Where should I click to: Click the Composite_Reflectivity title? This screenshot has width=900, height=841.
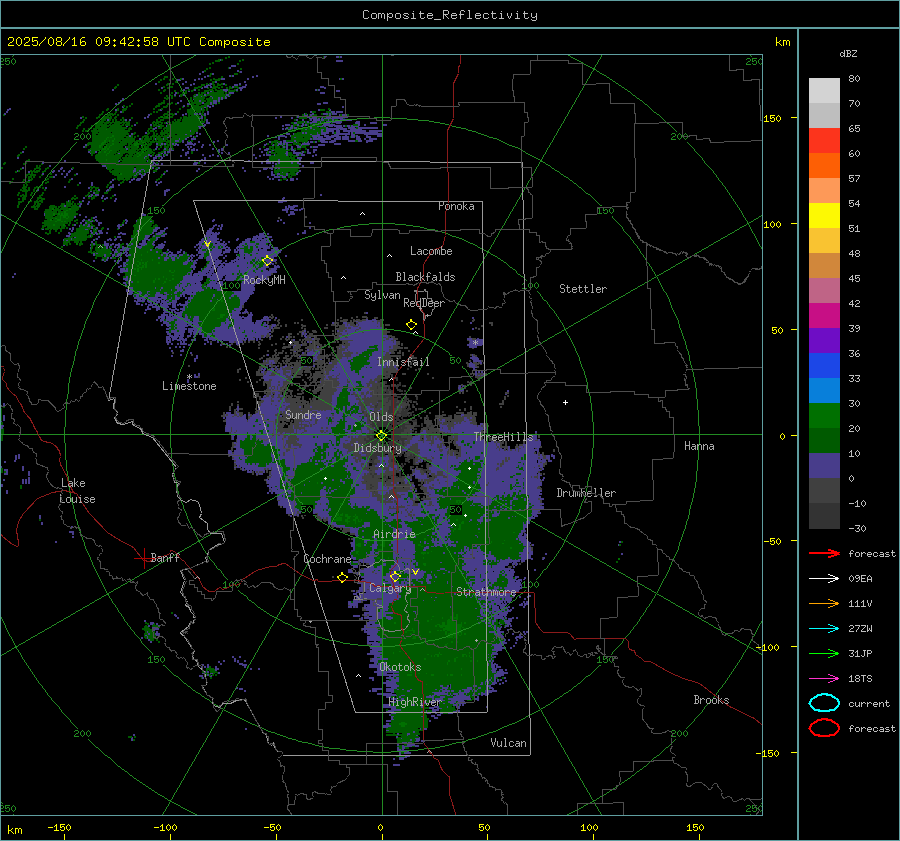450,15
